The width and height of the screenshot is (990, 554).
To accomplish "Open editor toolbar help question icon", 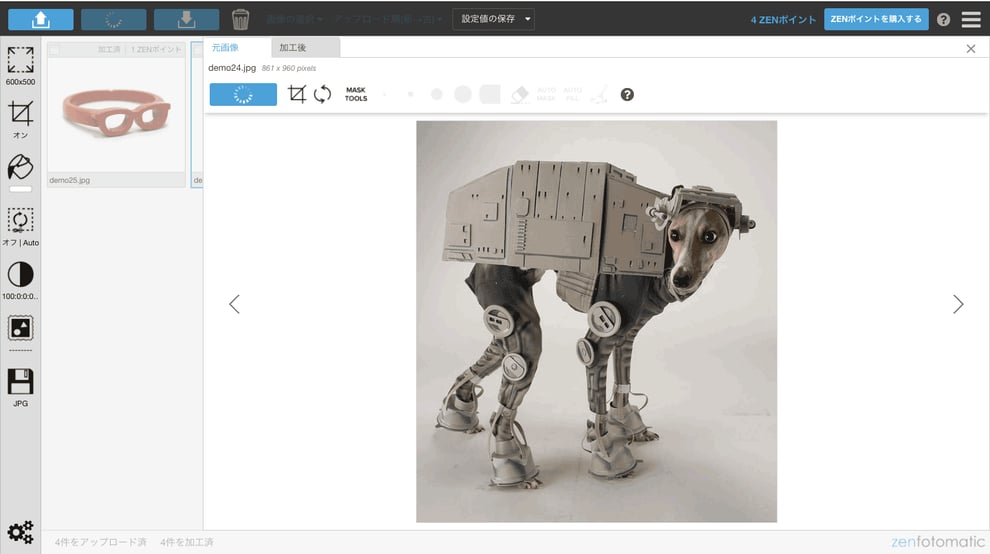I will coord(627,95).
